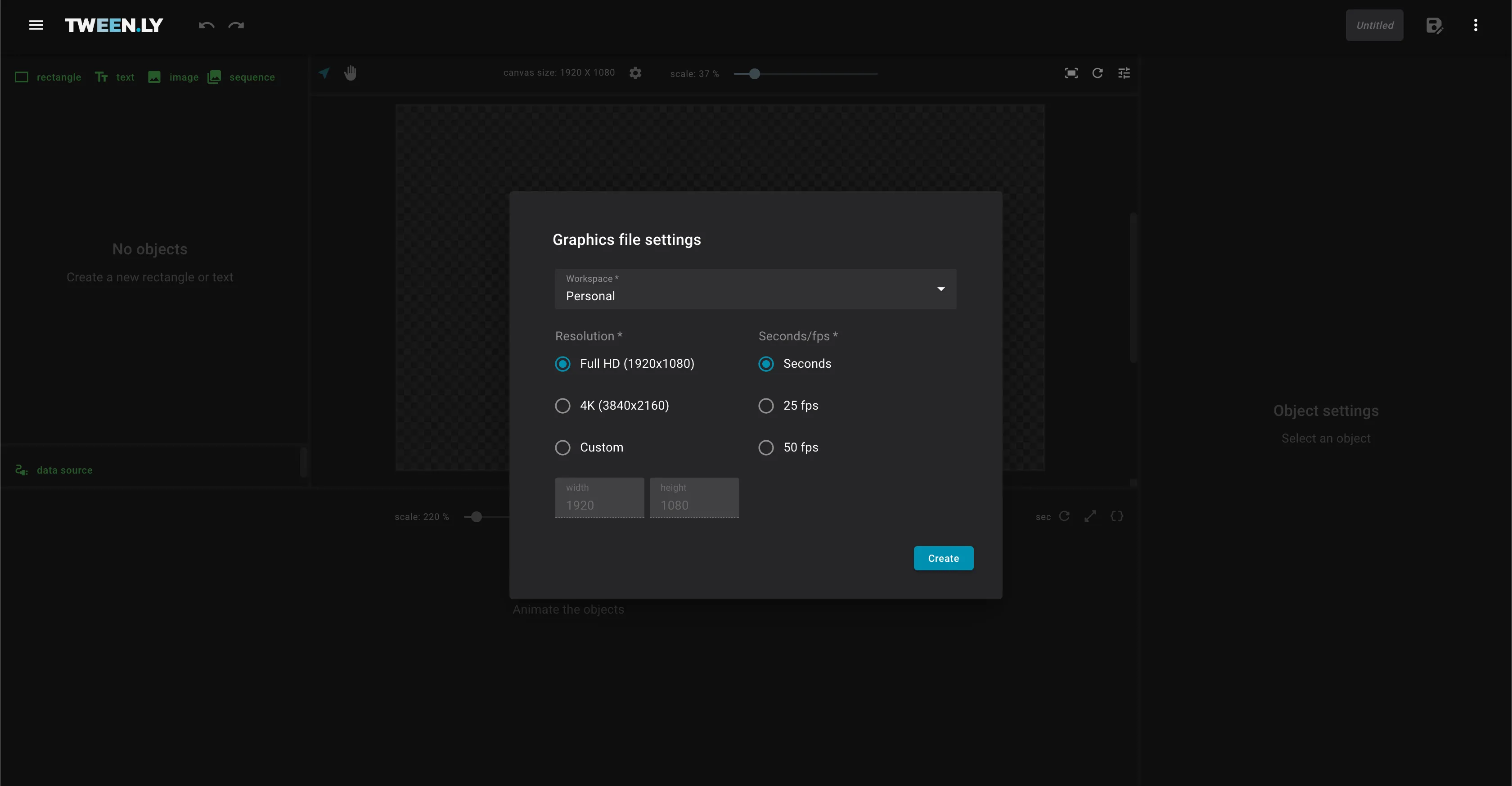Choose the 25 fps option

click(x=765, y=406)
